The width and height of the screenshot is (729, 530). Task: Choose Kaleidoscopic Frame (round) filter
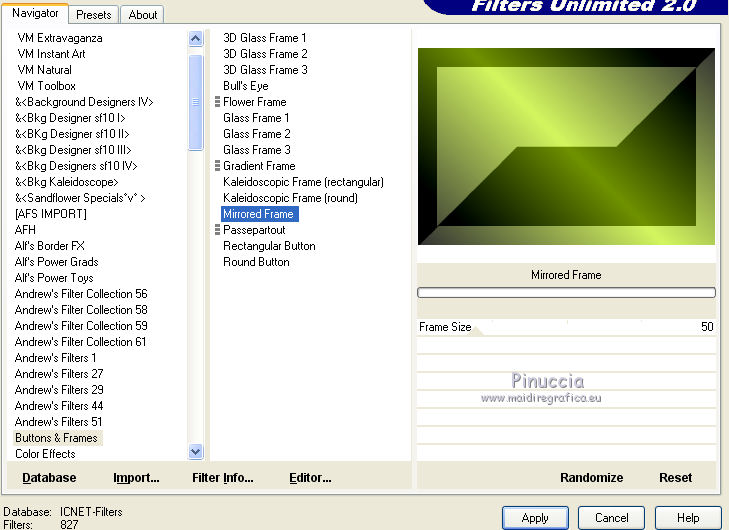[x=290, y=198]
